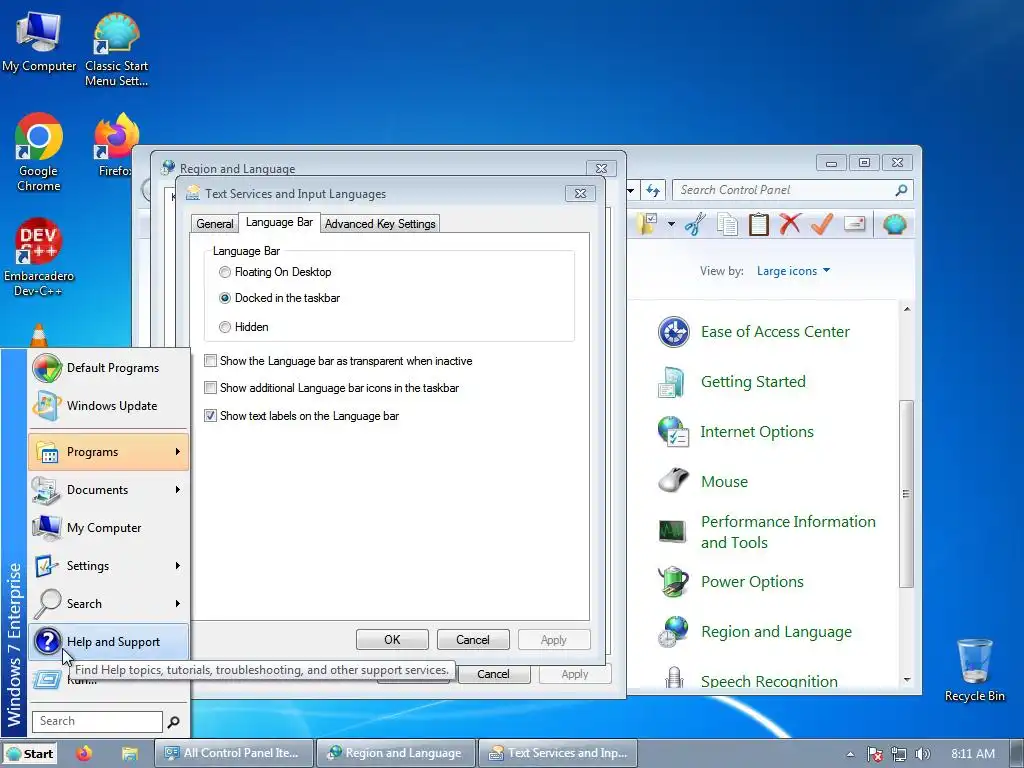Click the scissors Cut icon in Control Panel toolbar
This screenshot has width=1024, height=768.
[695, 225]
